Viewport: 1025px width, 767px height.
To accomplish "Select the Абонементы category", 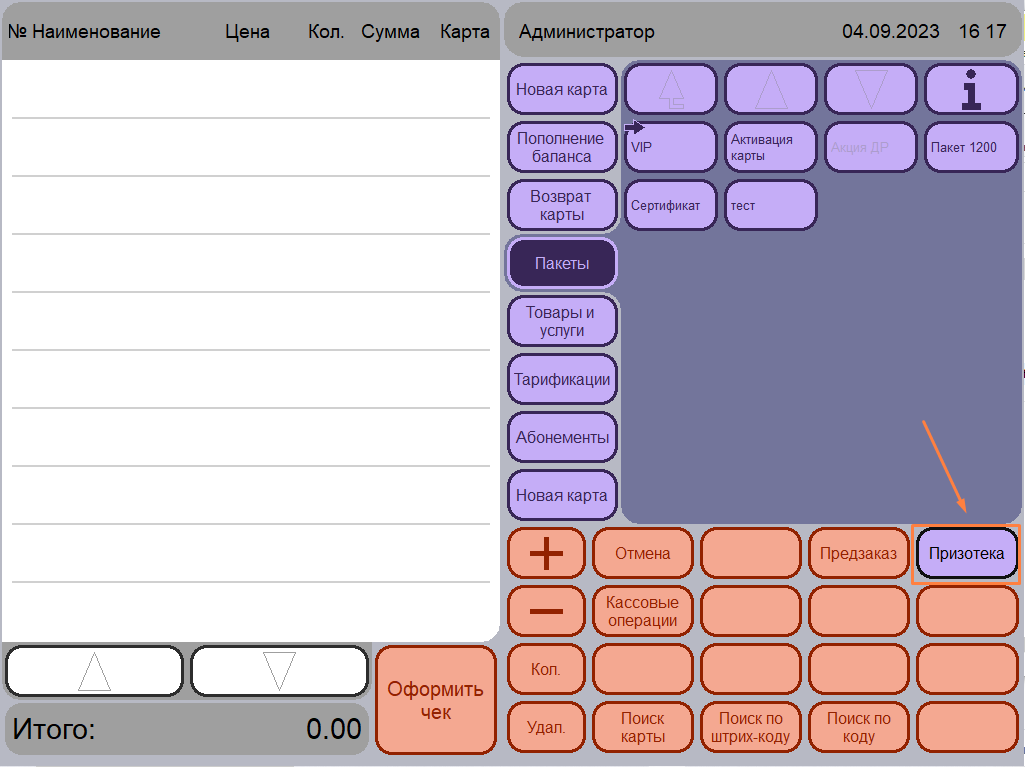I will [562, 437].
